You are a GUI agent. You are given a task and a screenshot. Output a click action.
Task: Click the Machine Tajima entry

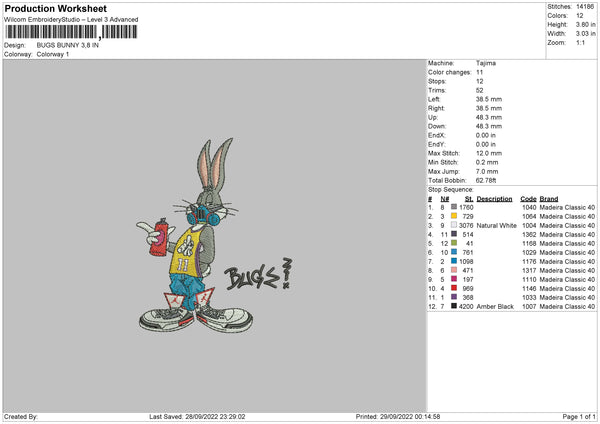click(487, 63)
